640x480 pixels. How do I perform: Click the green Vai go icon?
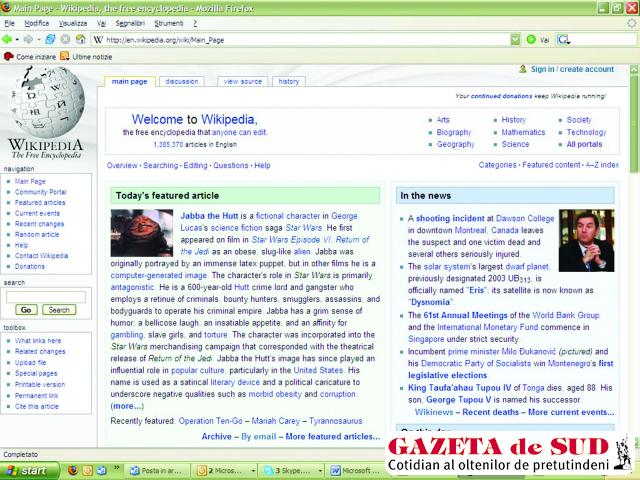click(531, 39)
